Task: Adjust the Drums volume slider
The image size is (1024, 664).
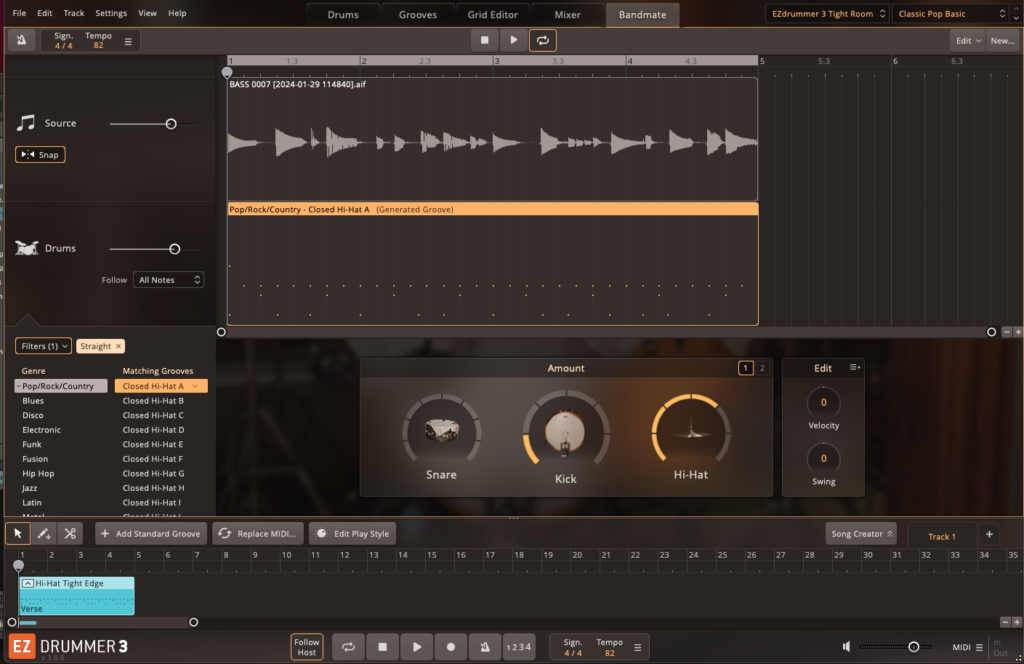Action: click(175, 248)
